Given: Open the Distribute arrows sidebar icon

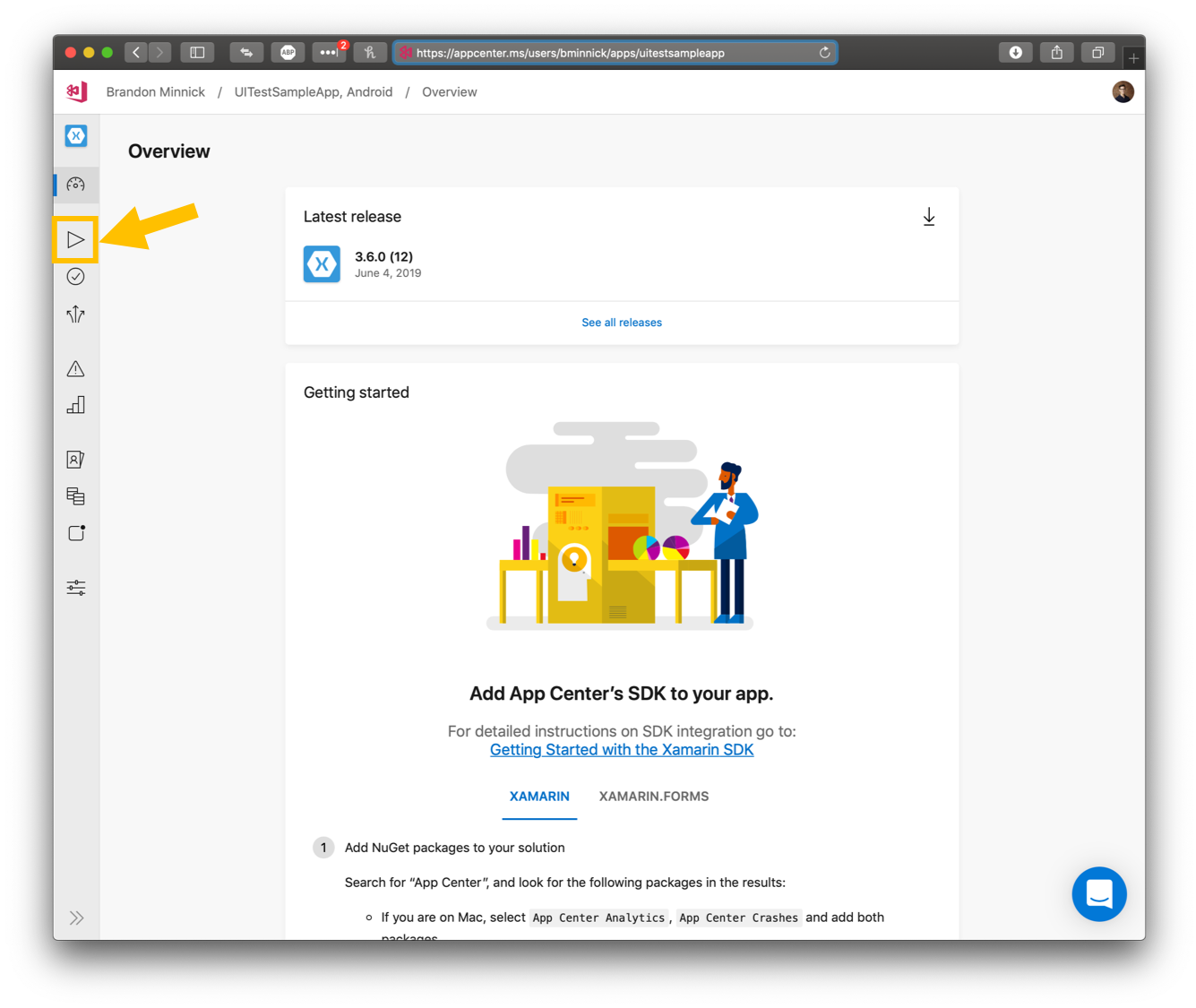Looking at the screenshot, I should coord(76,314).
